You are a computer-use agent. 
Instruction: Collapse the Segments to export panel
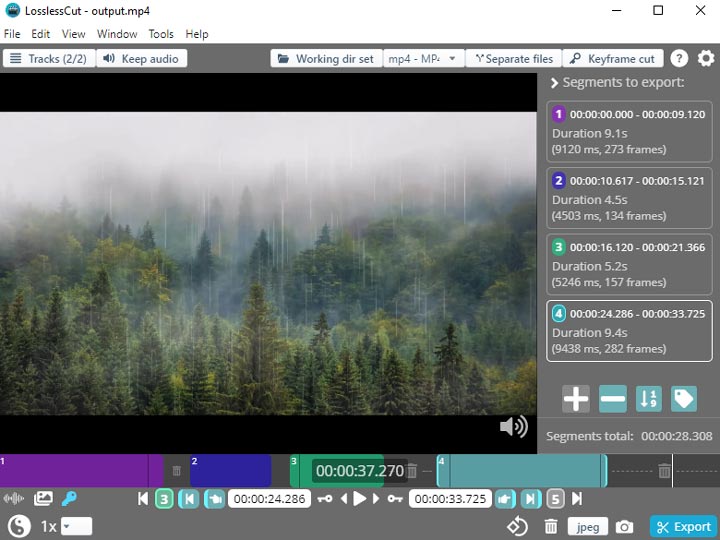pyautogui.click(x=554, y=83)
